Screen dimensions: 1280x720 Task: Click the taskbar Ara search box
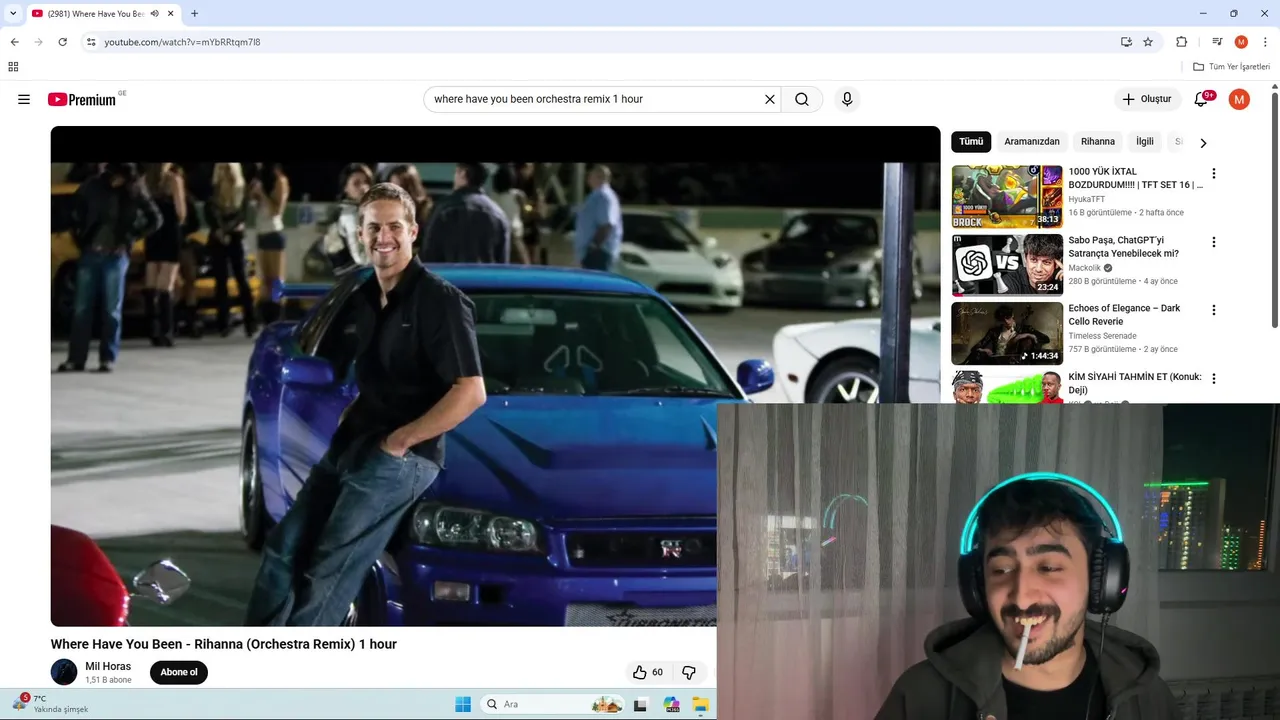click(x=552, y=704)
